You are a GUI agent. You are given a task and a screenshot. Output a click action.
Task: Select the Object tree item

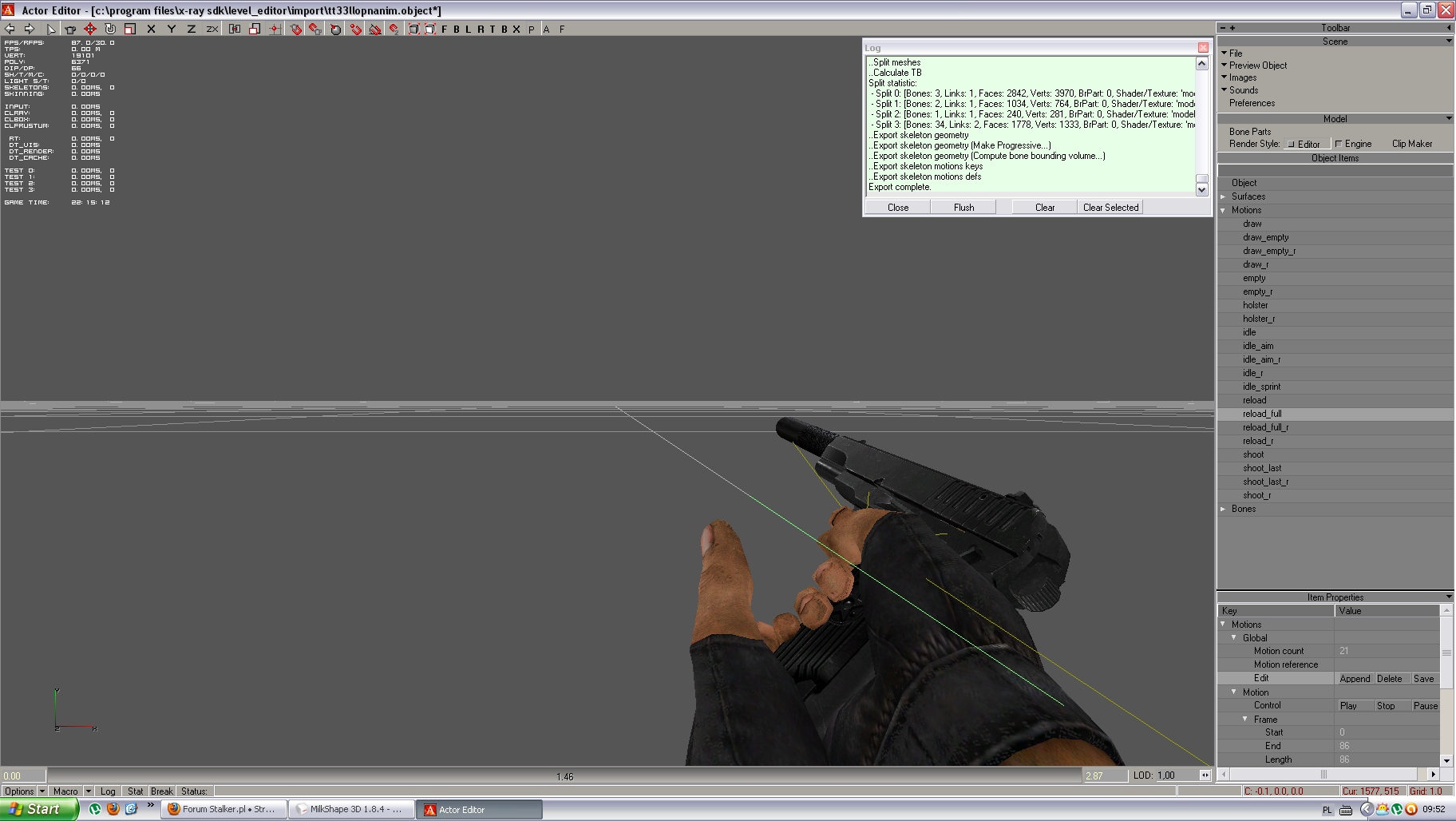tap(1243, 183)
